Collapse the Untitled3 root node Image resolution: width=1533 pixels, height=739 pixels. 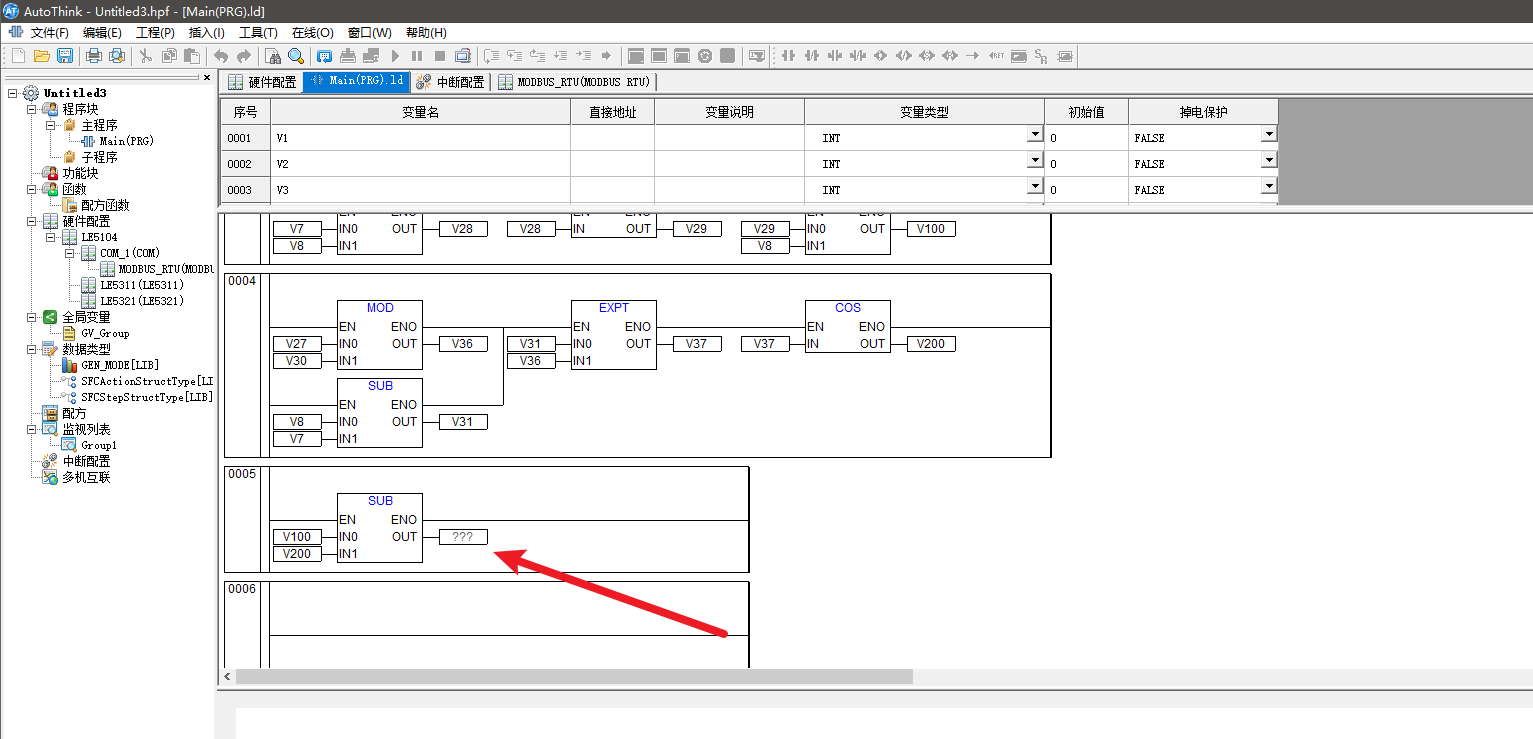coord(13,93)
